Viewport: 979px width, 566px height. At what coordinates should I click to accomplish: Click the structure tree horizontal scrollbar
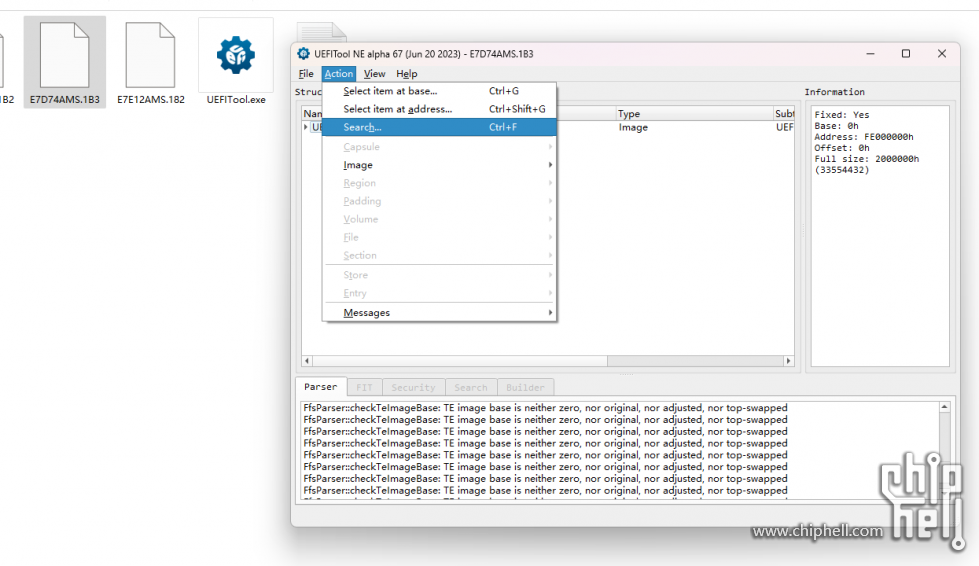coord(460,361)
